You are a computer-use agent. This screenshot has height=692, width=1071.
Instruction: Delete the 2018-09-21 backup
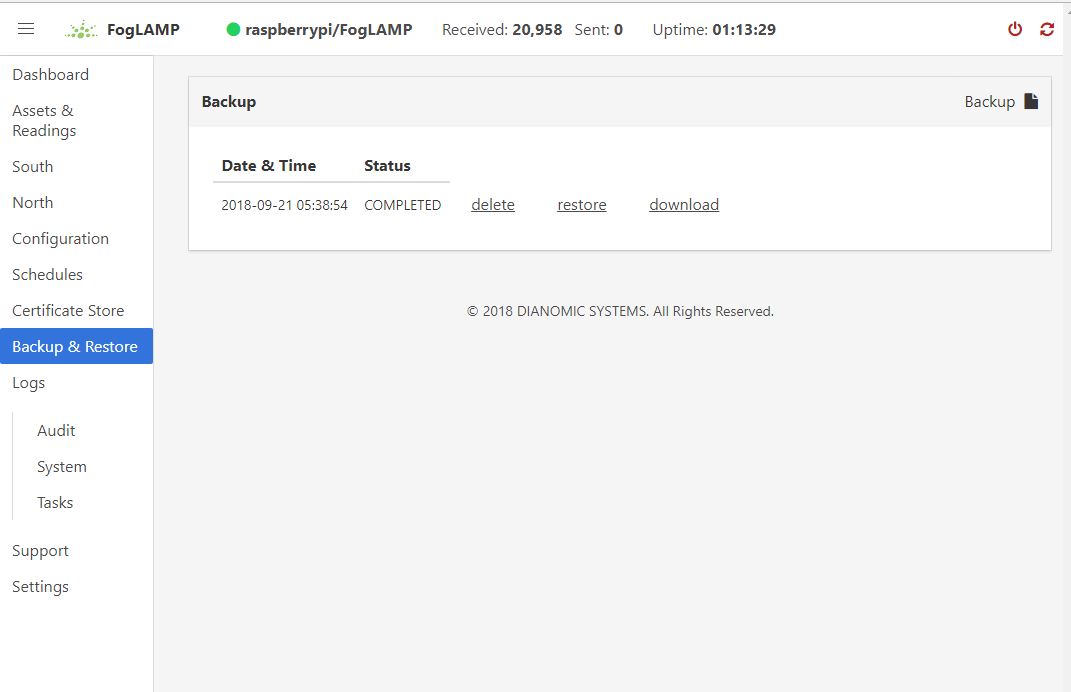click(493, 205)
